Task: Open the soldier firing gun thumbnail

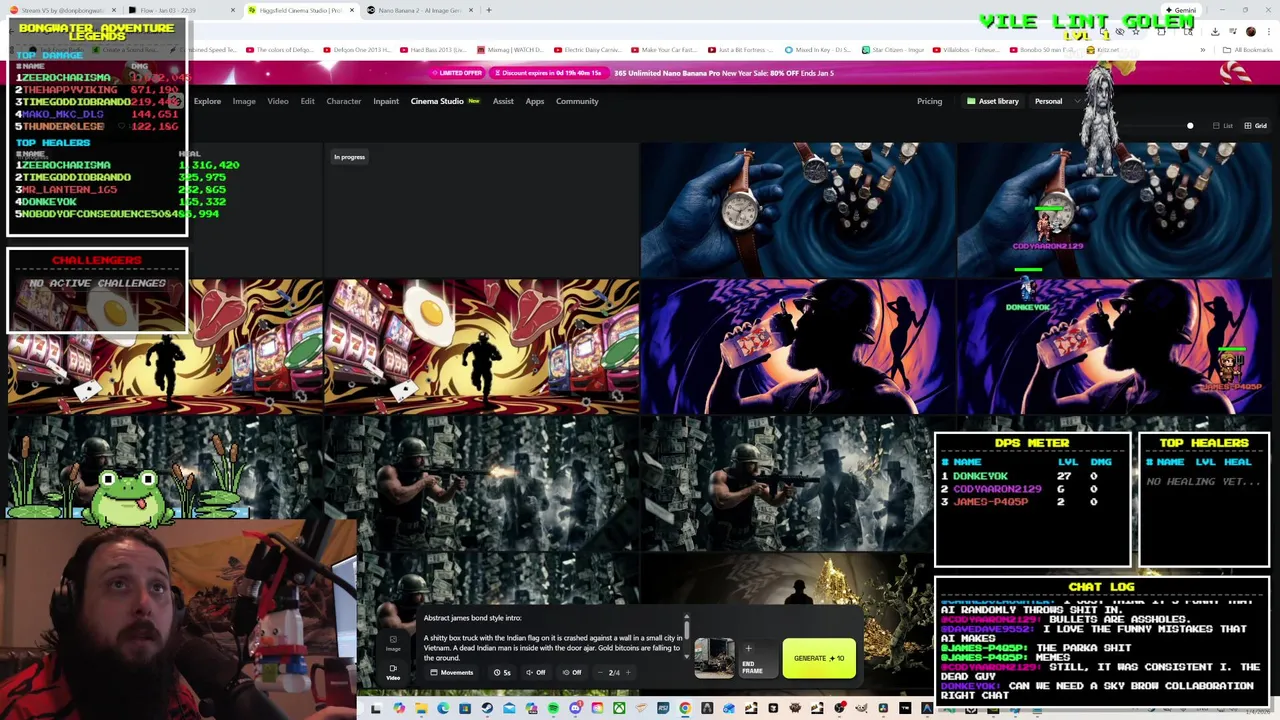Action: click(x=481, y=483)
